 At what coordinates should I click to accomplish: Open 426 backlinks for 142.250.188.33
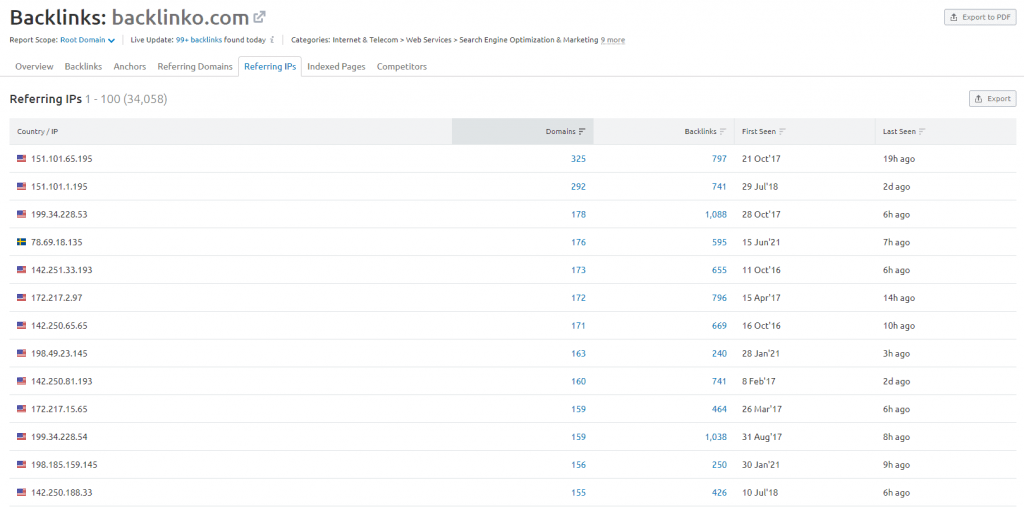click(719, 493)
